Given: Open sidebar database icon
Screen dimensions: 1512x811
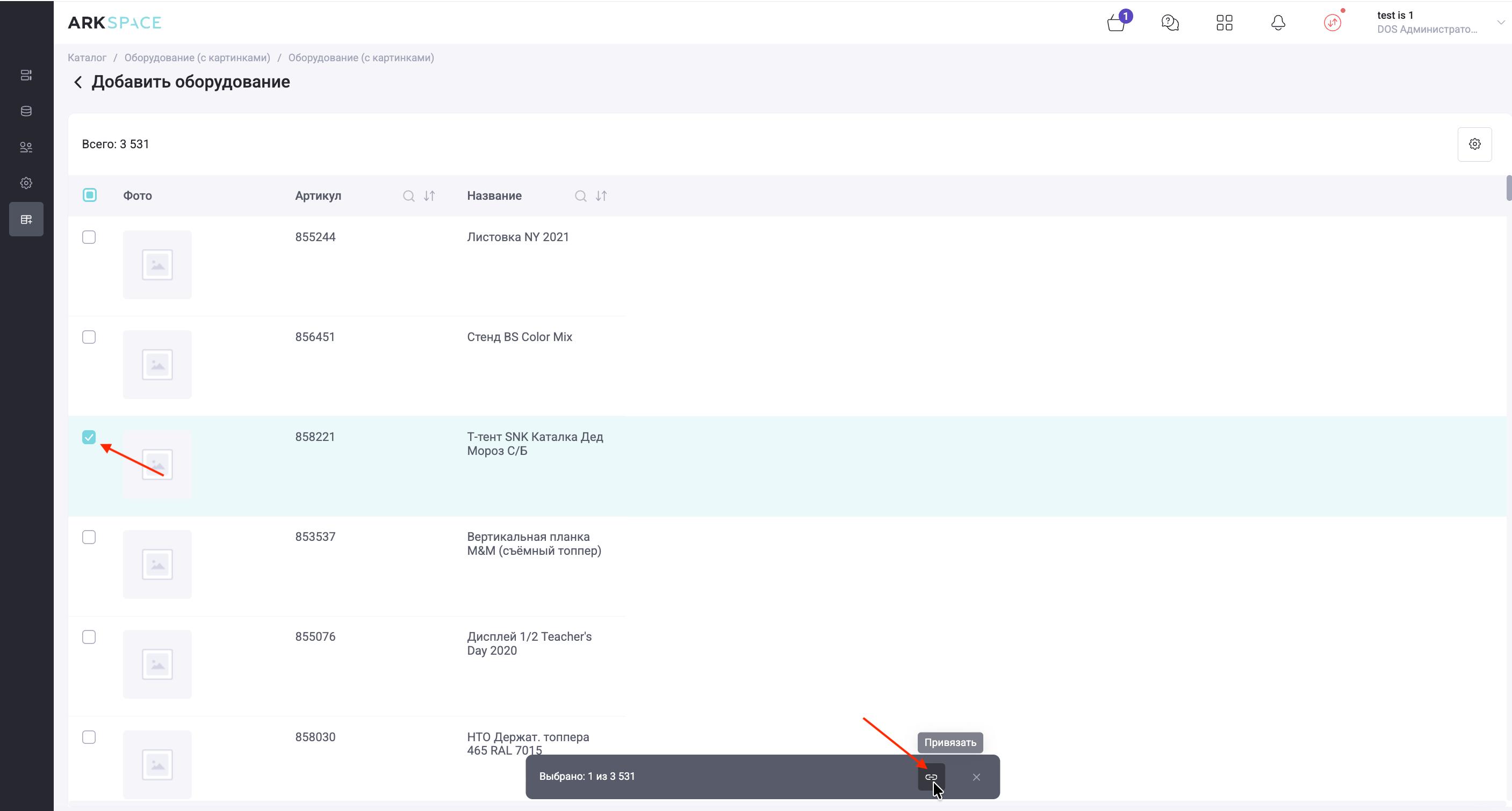Looking at the screenshot, I should 26,111.
